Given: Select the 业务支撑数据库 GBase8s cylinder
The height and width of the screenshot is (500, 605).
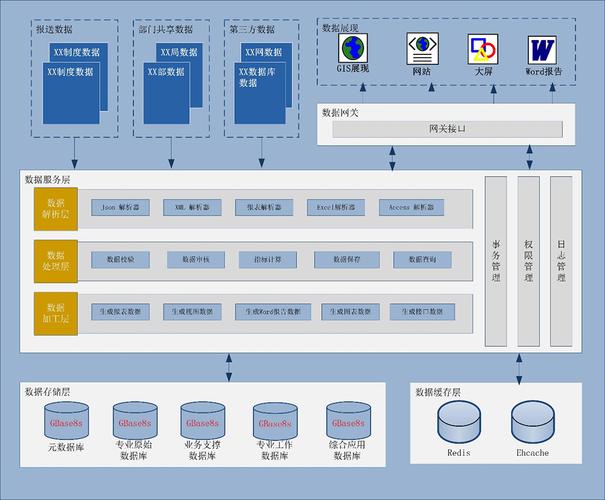Looking at the screenshot, I should coord(203,421).
